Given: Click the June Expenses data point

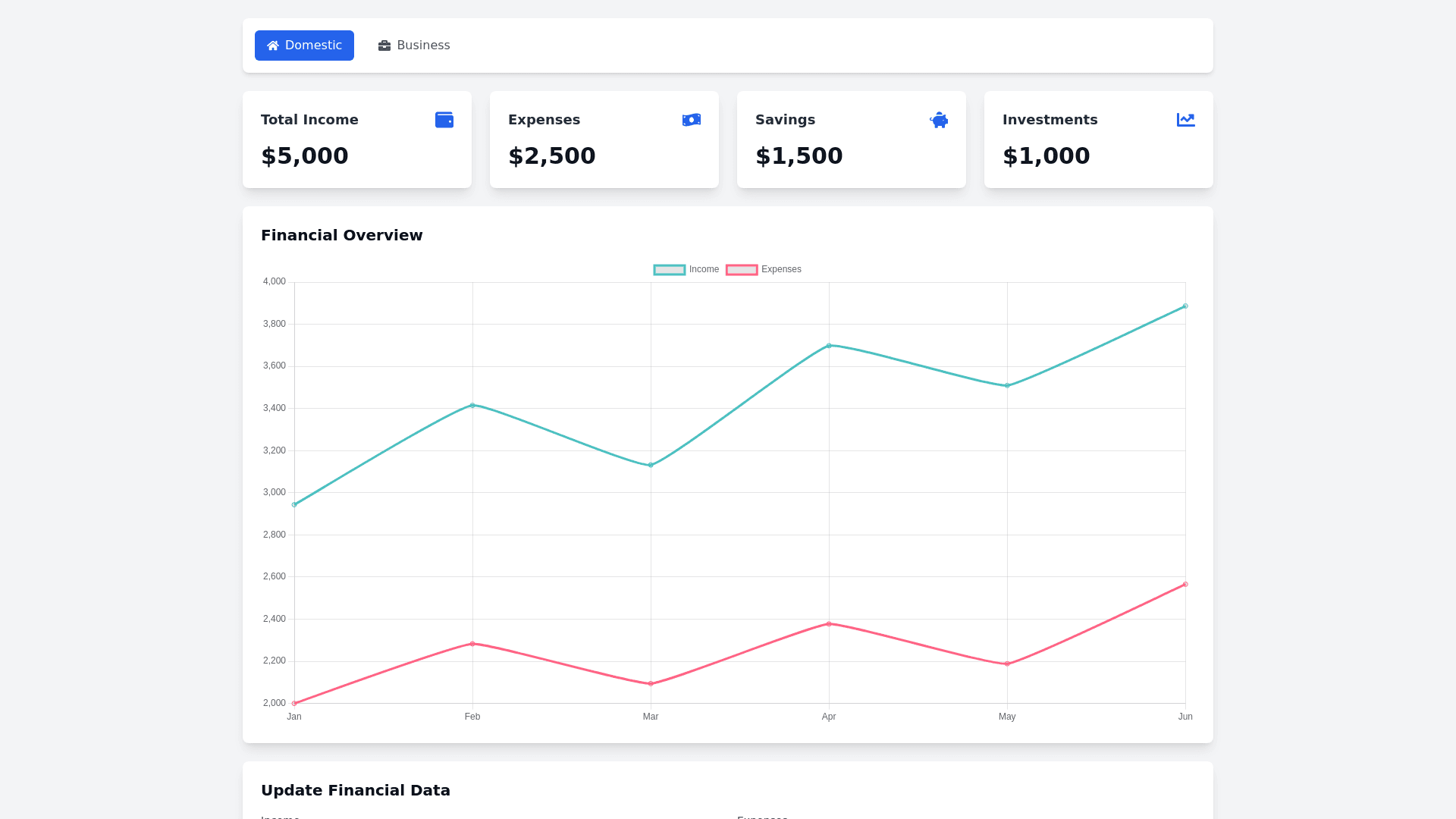Looking at the screenshot, I should coord(1185,585).
